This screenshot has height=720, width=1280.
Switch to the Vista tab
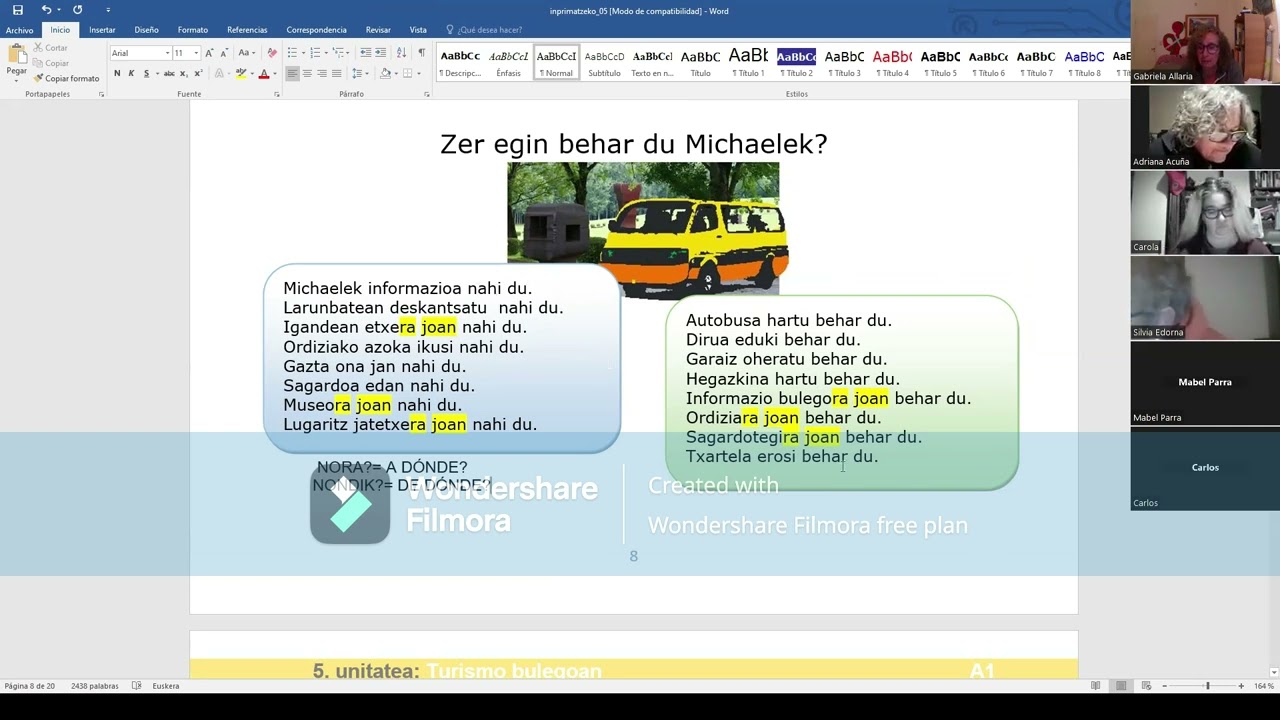pos(418,30)
